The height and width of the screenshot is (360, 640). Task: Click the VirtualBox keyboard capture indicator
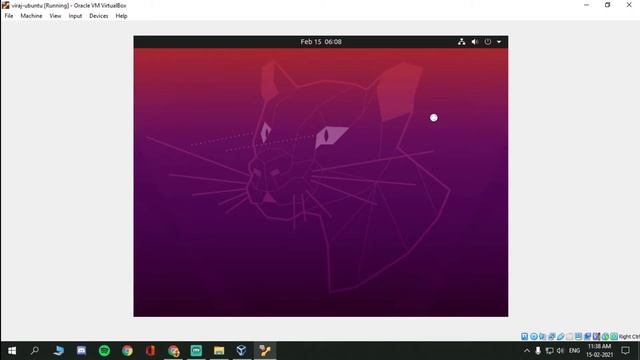(x=614, y=336)
